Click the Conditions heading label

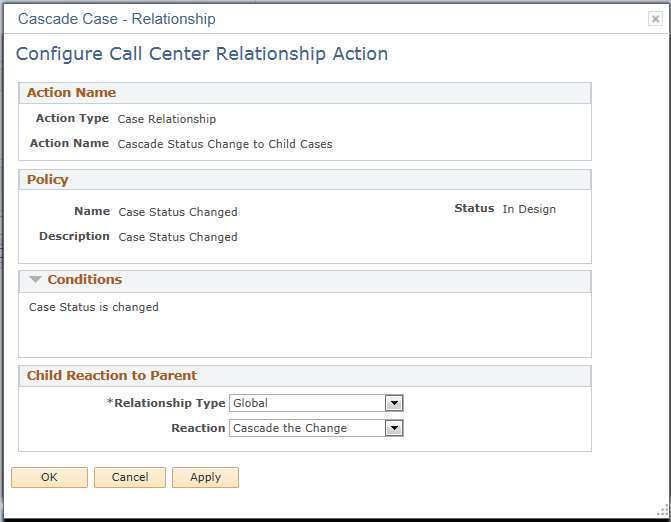(x=85, y=279)
